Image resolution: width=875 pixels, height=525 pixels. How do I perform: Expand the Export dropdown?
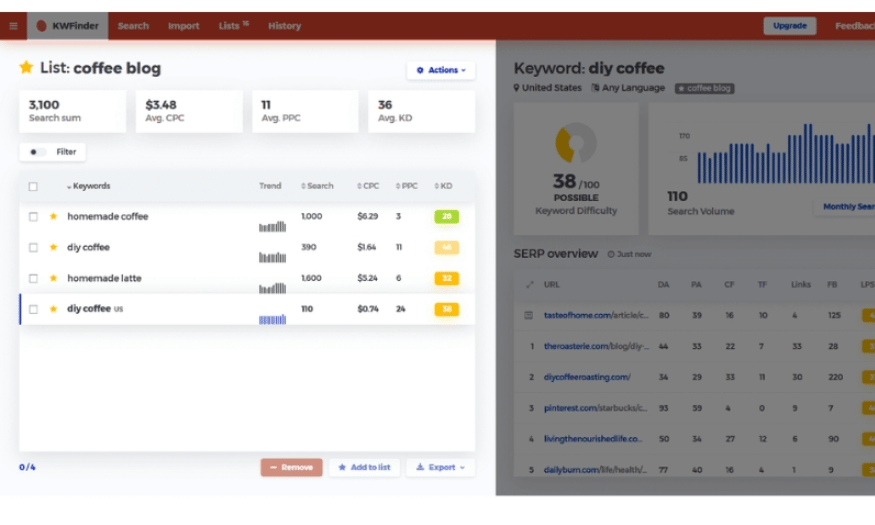(x=440, y=467)
